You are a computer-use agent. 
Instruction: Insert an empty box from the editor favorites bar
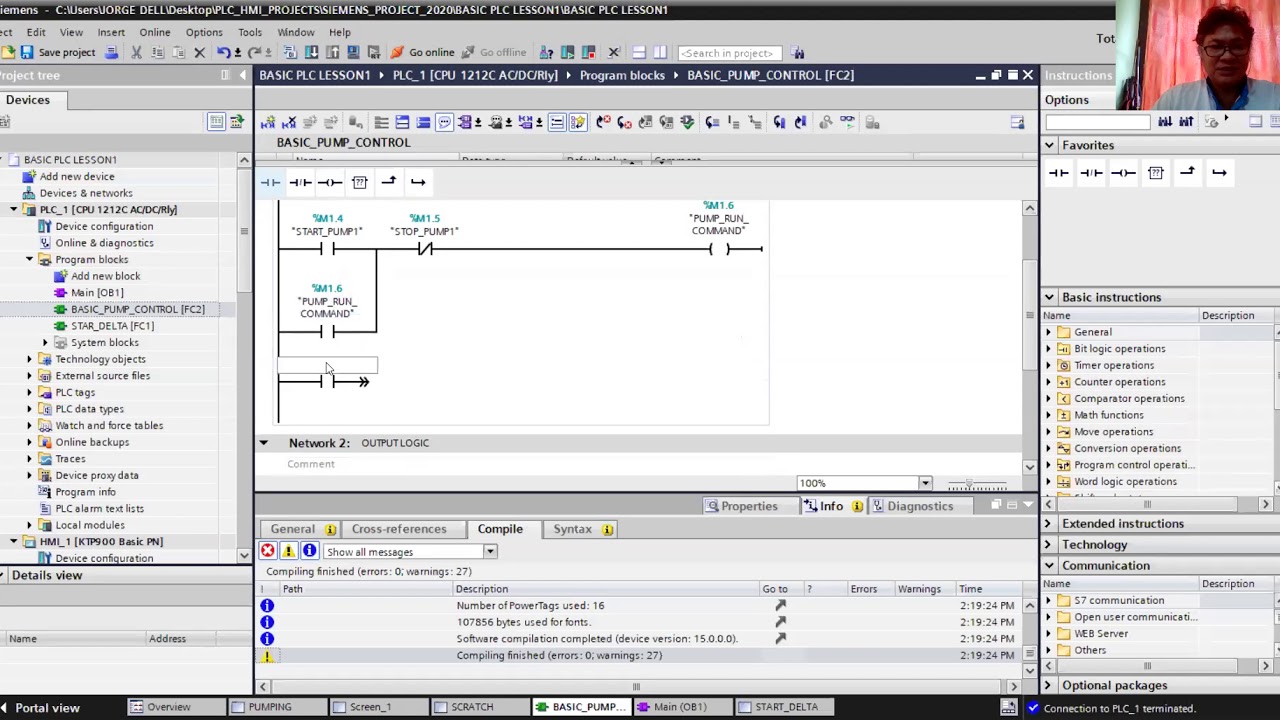[x=360, y=182]
